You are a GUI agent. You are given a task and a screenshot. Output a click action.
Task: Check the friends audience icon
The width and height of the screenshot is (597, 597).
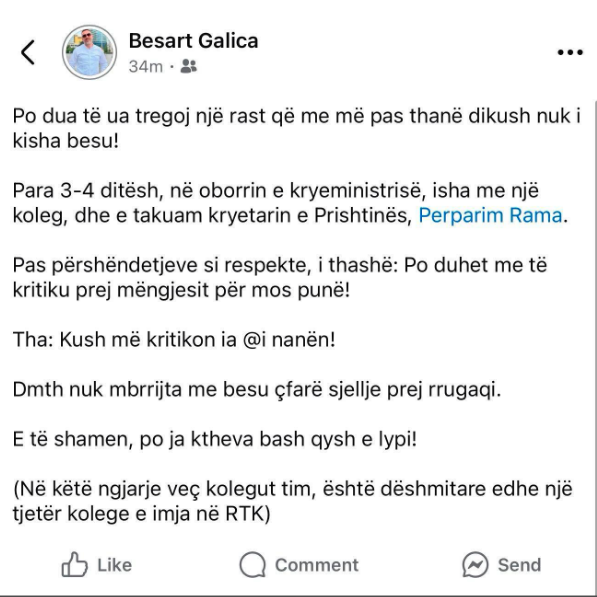tap(188, 66)
